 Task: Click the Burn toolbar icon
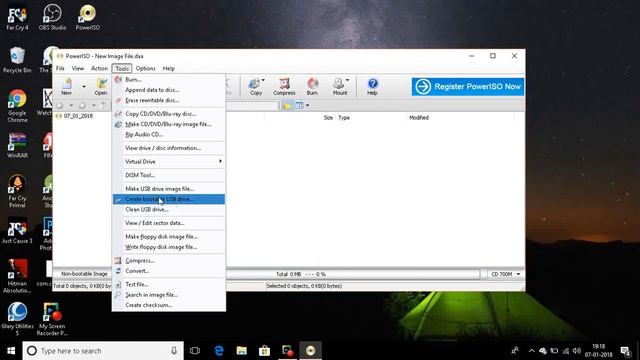pos(312,87)
